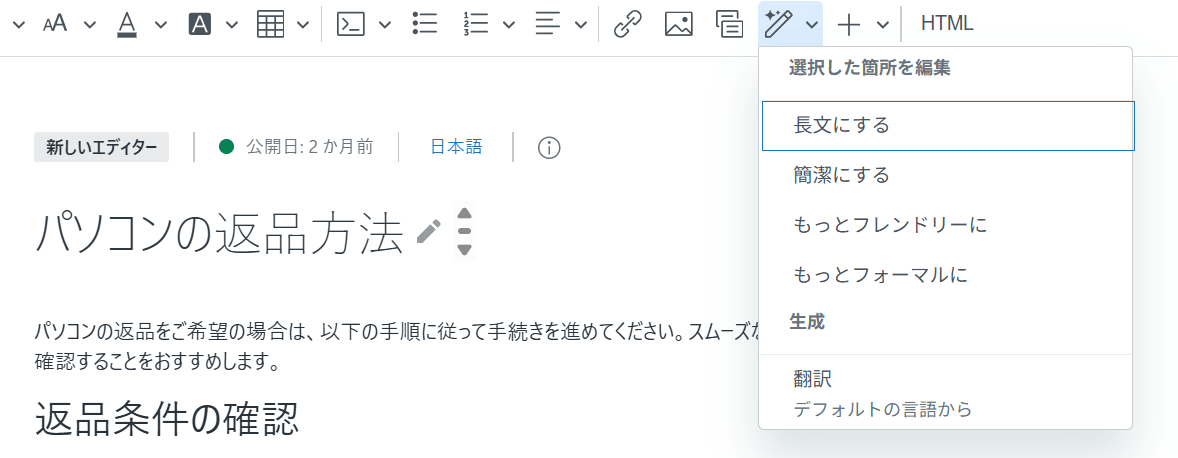Click the パソコンの返品方法 title text

[219, 234]
